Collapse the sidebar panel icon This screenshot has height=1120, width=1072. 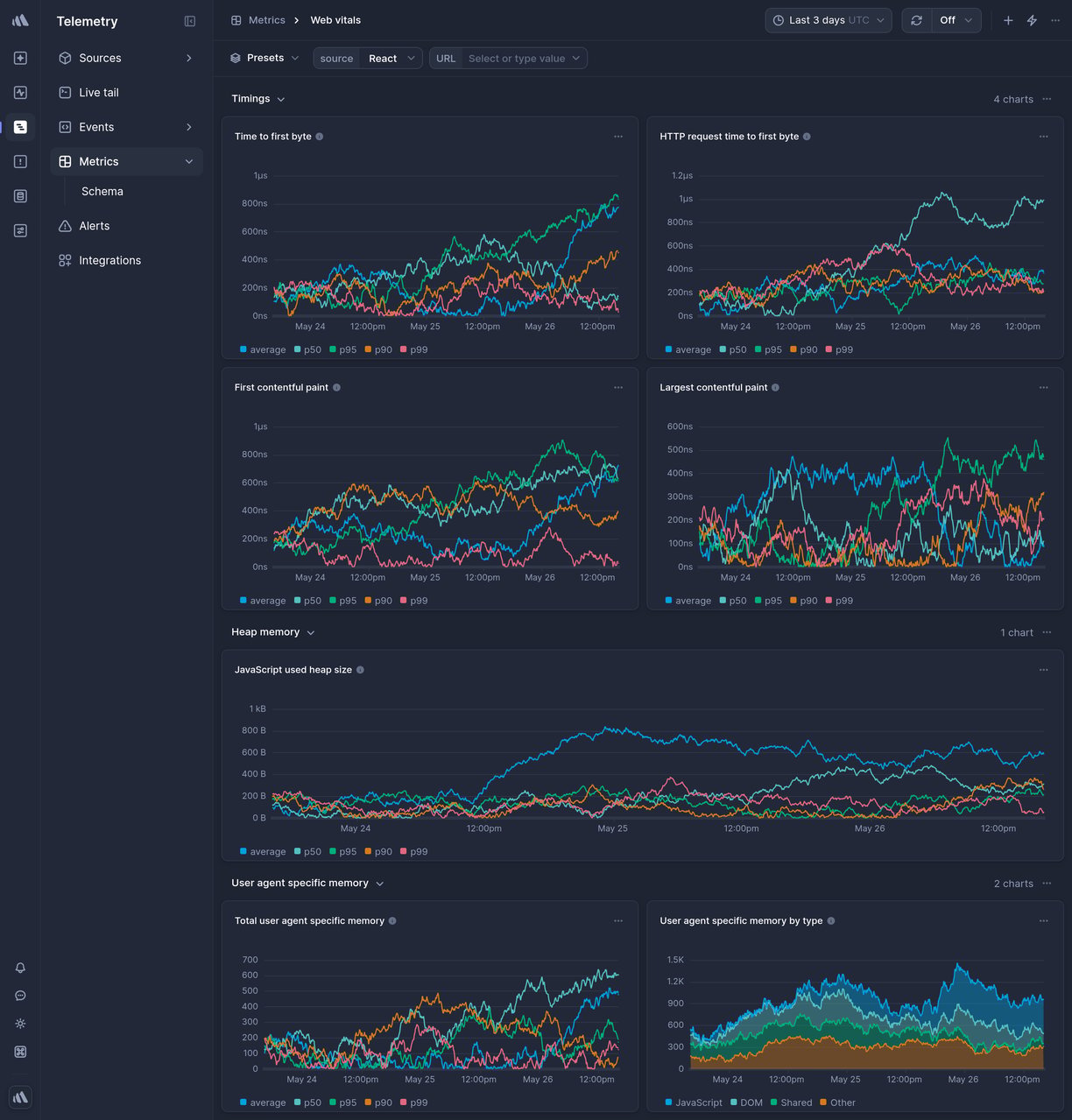click(x=190, y=21)
